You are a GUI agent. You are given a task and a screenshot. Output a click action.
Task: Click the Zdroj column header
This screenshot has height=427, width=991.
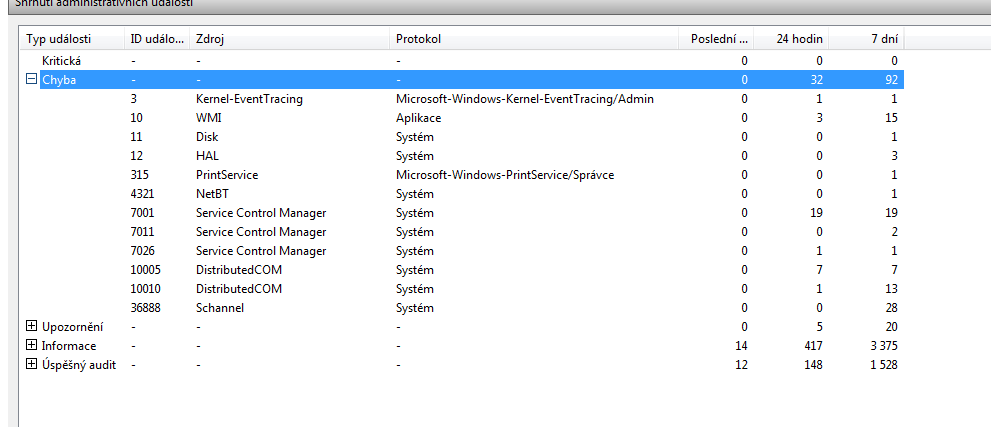290,39
